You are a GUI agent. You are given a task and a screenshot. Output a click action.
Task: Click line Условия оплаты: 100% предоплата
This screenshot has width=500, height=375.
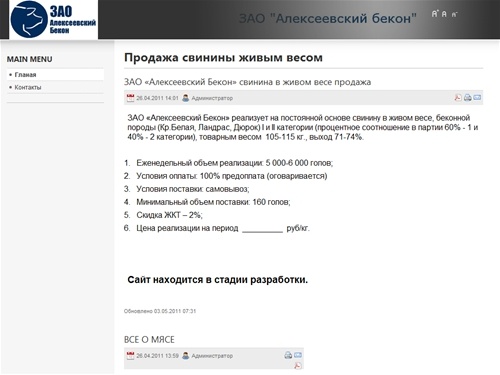pyautogui.click(x=232, y=176)
